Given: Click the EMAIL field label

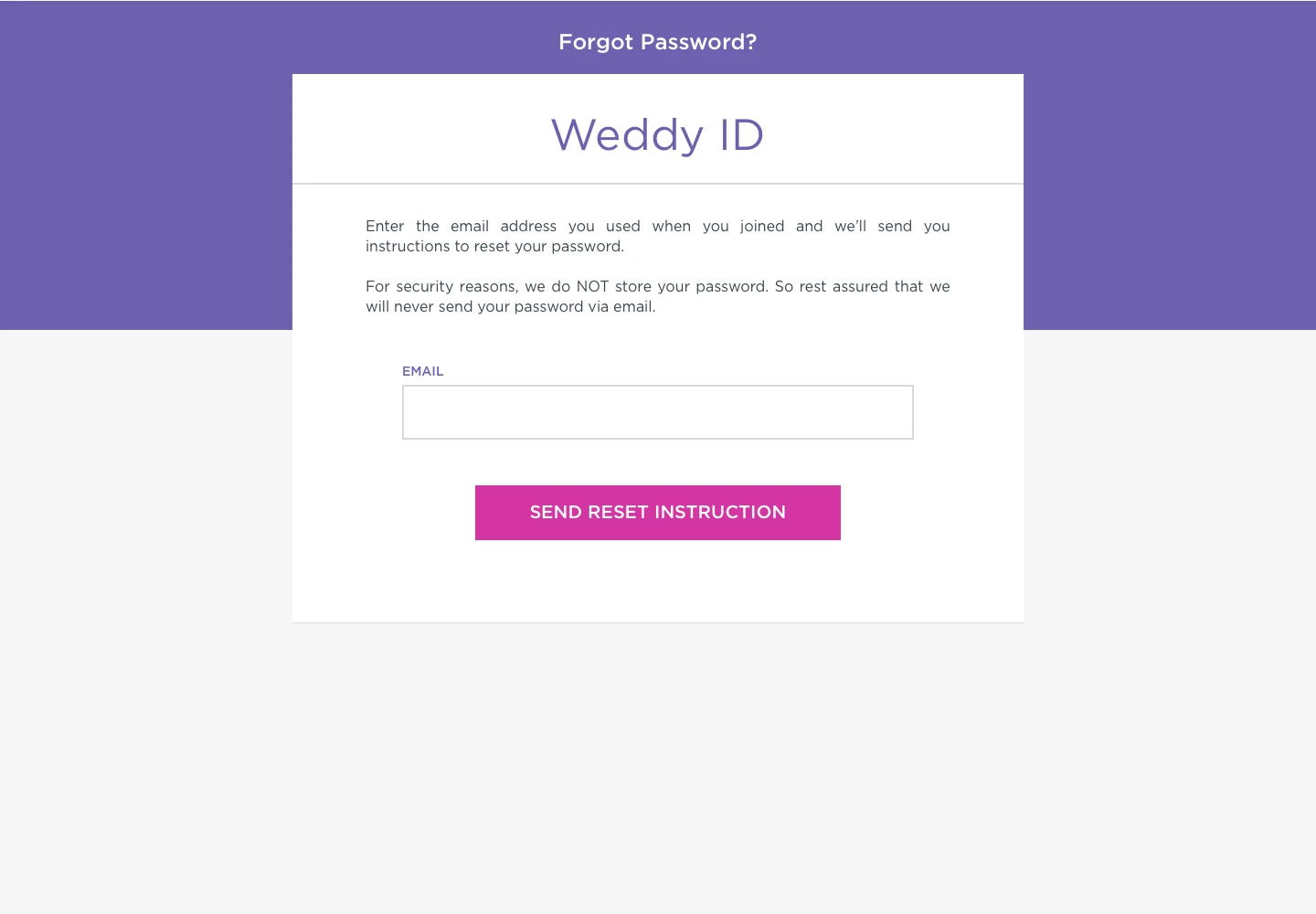Looking at the screenshot, I should click(x=422, y=371).
